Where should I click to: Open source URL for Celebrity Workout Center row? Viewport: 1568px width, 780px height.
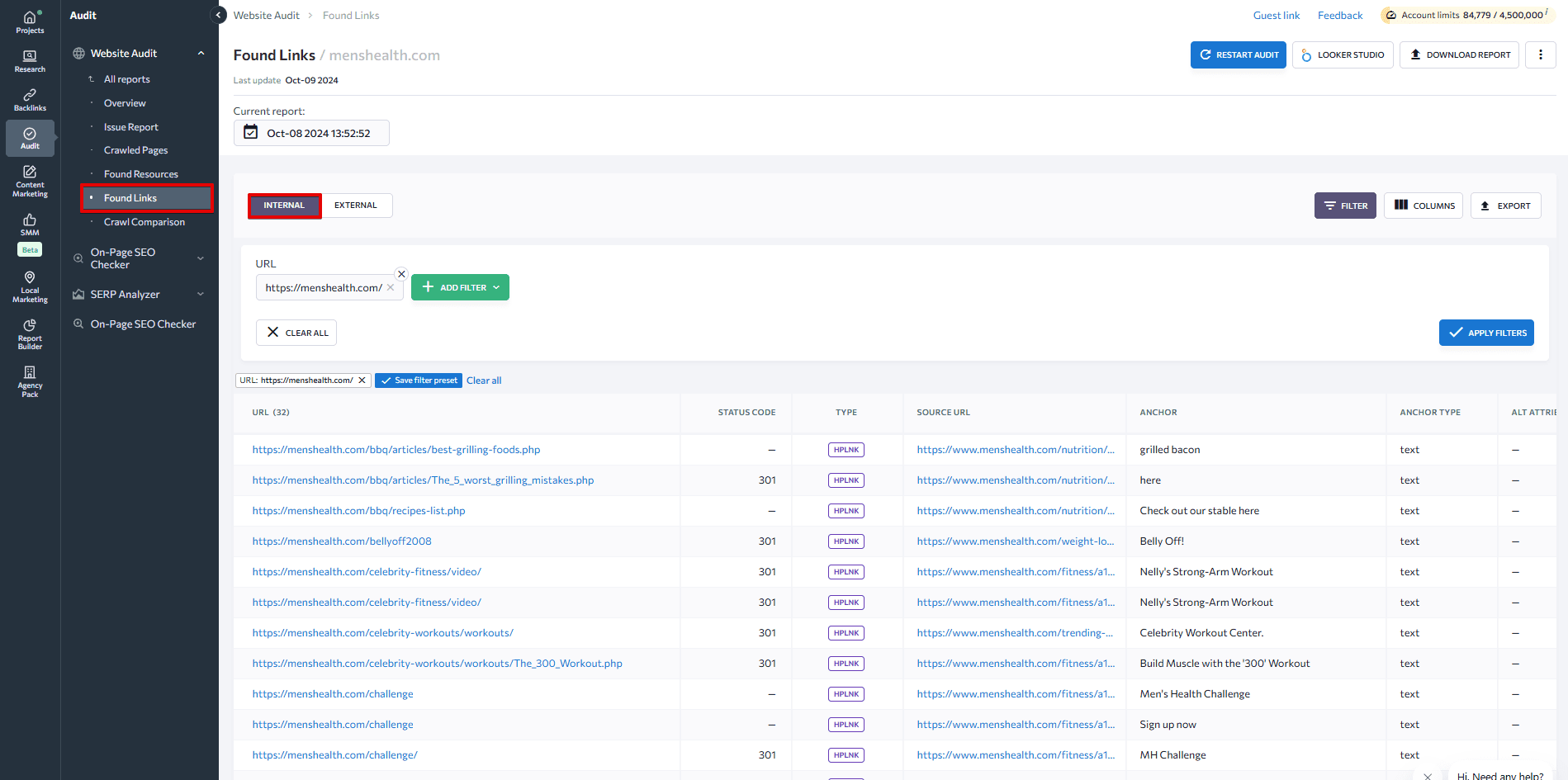pos(1015,633)
